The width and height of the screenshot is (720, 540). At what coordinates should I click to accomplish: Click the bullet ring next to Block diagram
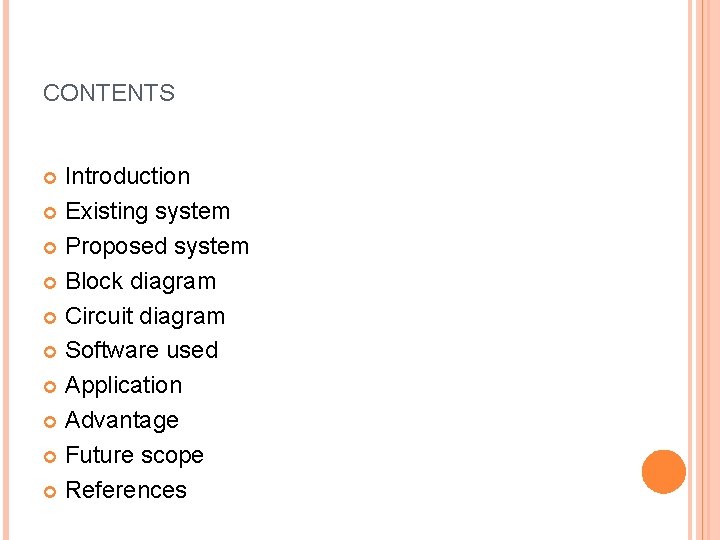pos(50,282)
